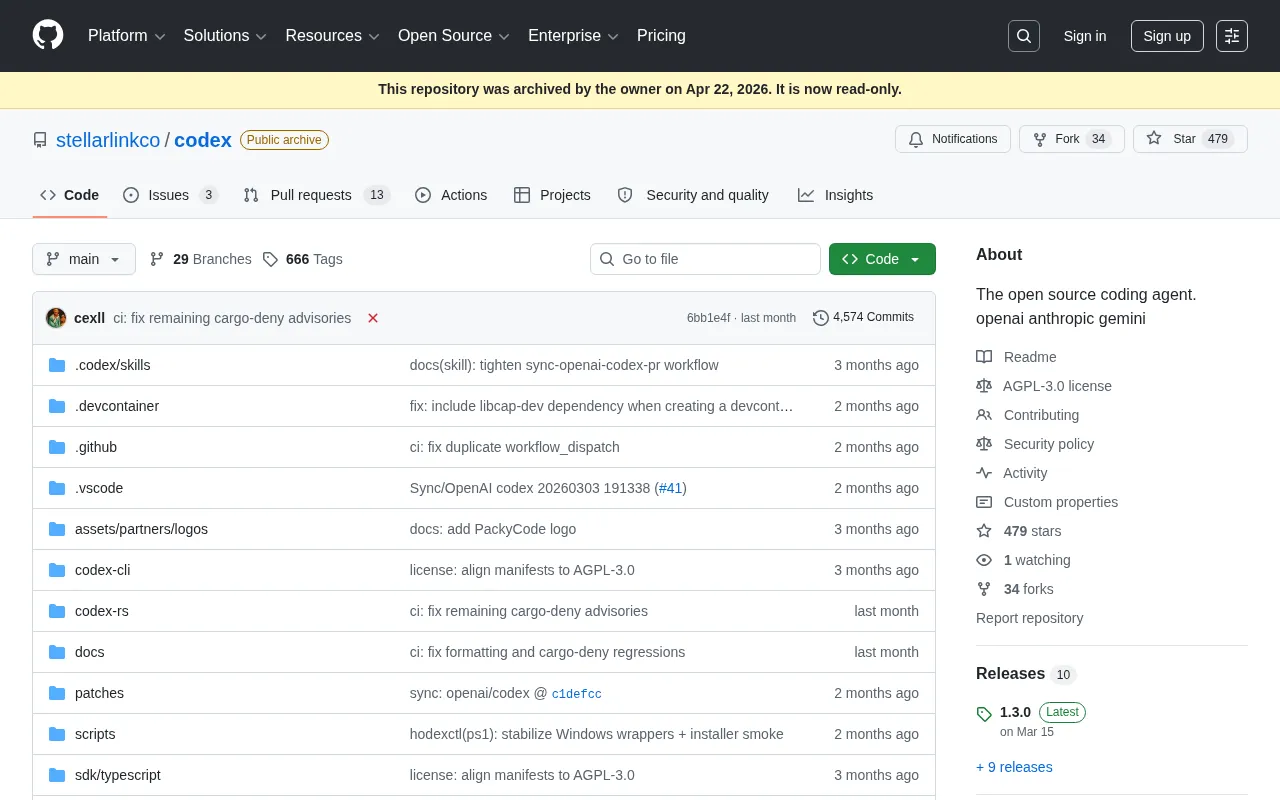
Task: Click the commit history clock icon
Action: (821, 318)
